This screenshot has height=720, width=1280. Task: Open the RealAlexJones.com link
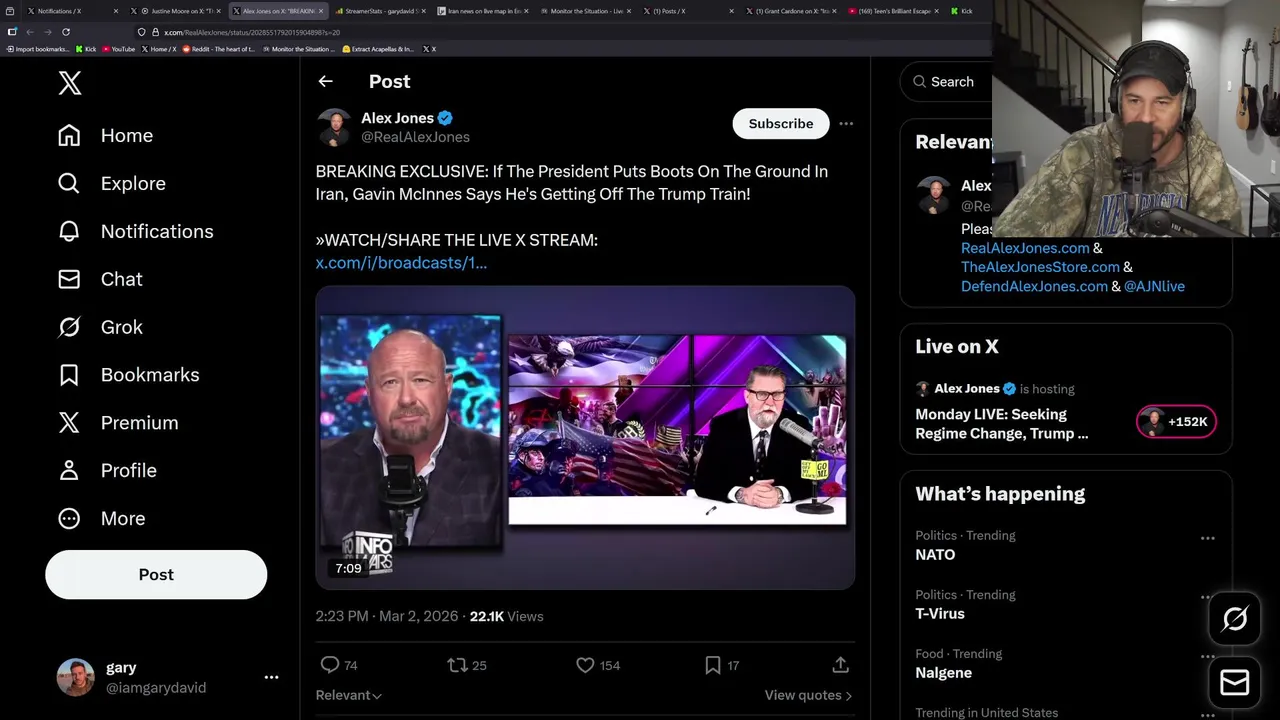1025,248
